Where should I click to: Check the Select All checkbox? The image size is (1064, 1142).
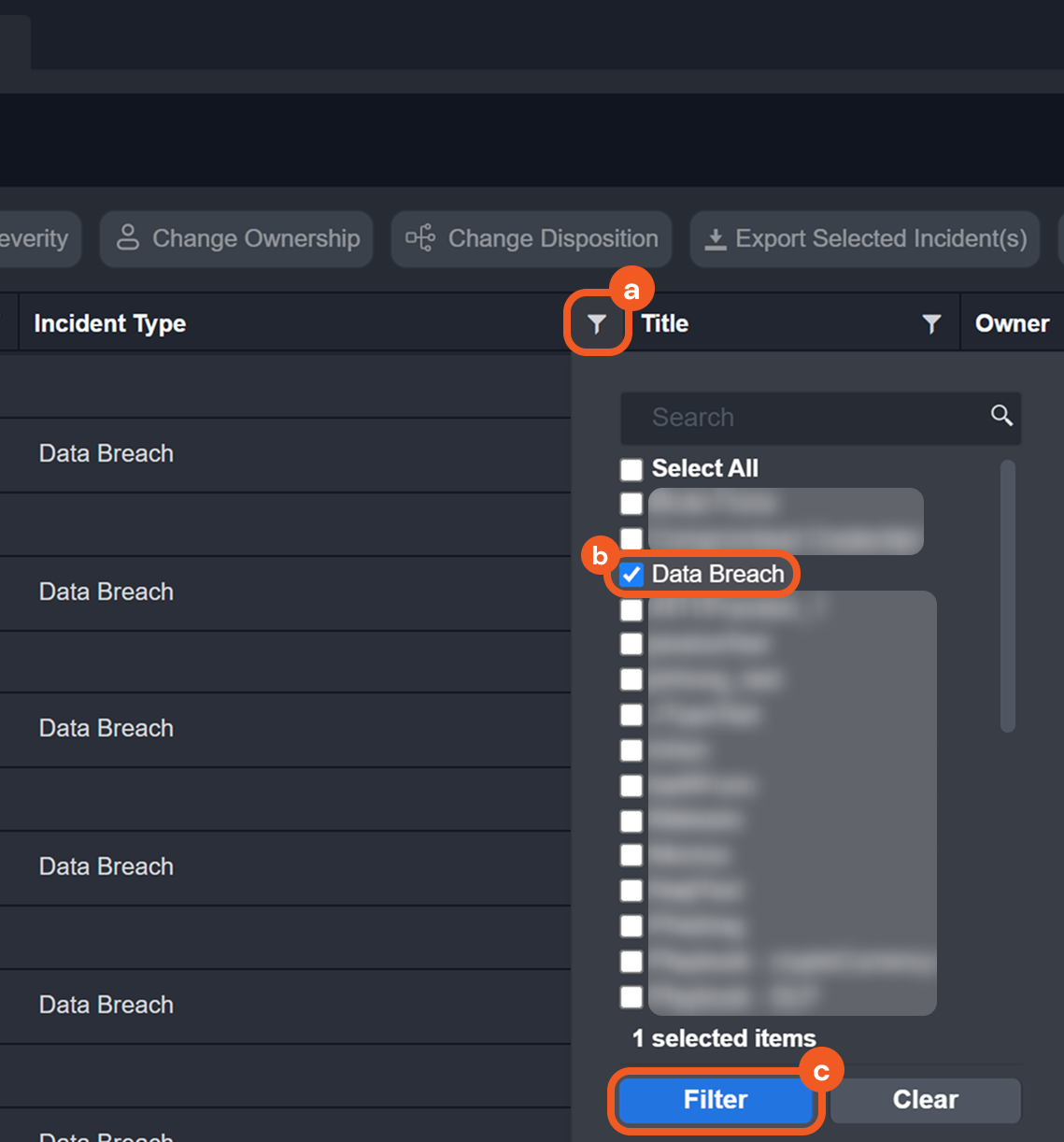pyautogui.click(x=631, y=469)
